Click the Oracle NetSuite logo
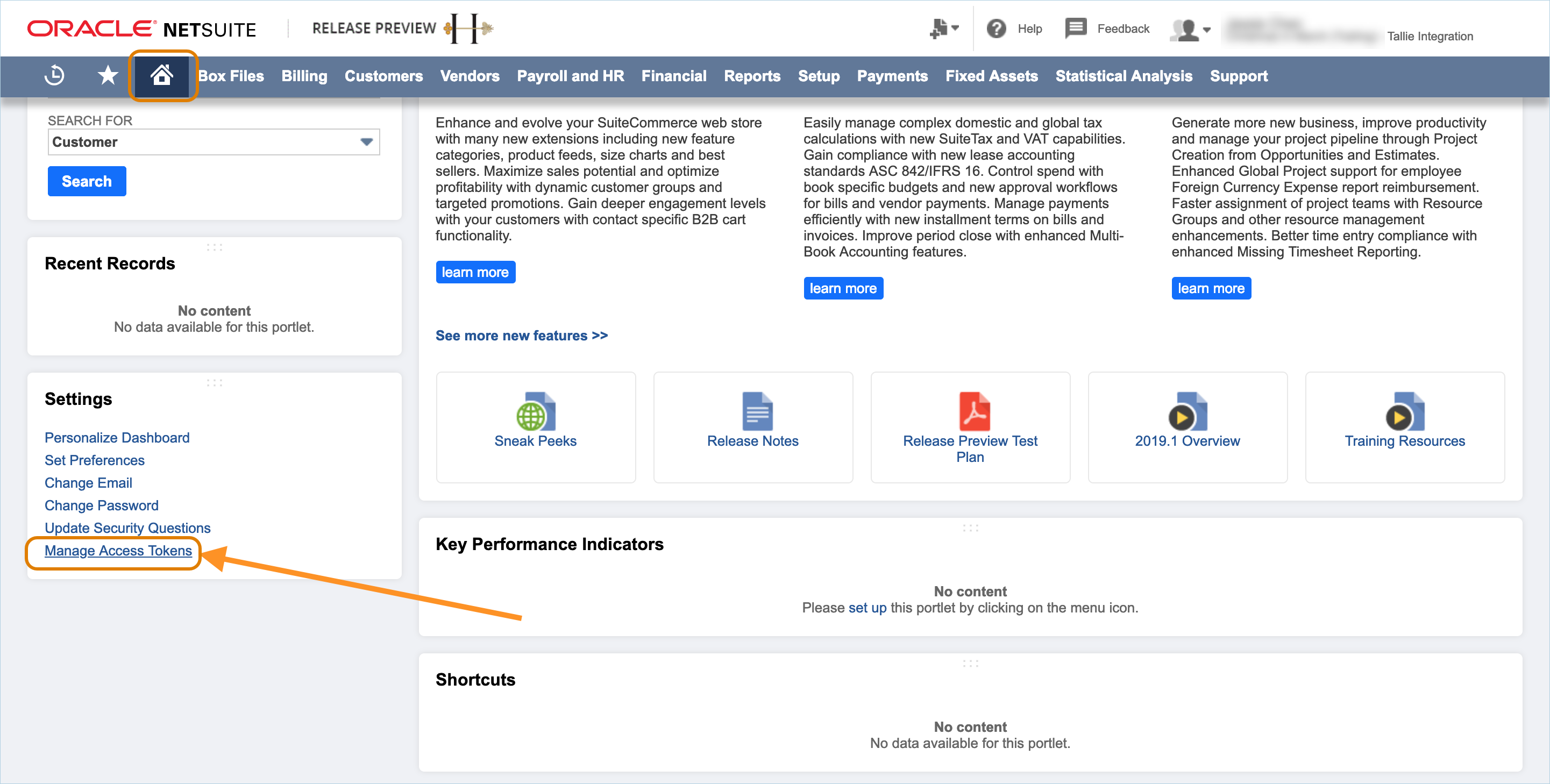Viewport: 1550px width, 784px height. tap(142, 29)
